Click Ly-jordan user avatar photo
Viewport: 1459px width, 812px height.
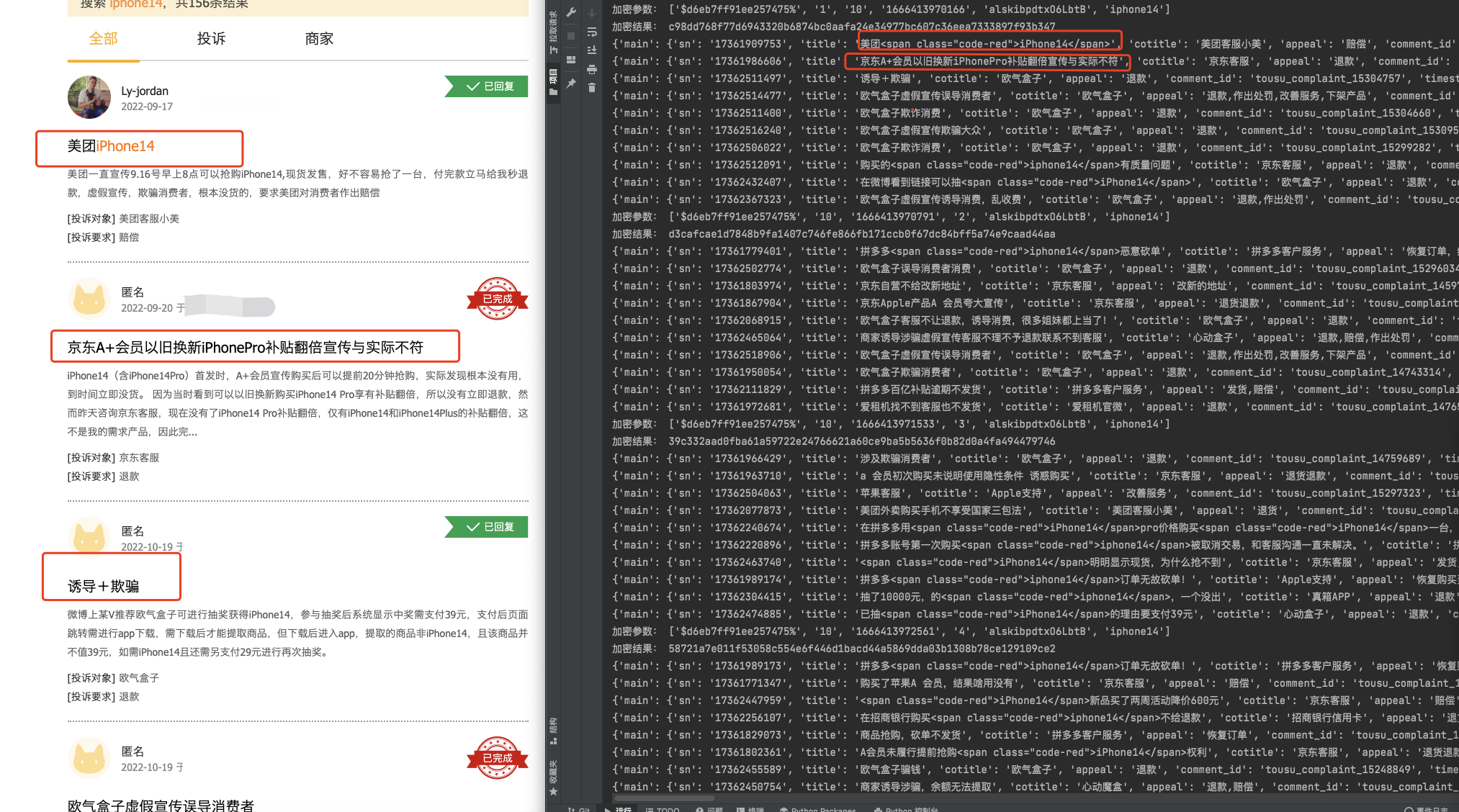point(89,97)
